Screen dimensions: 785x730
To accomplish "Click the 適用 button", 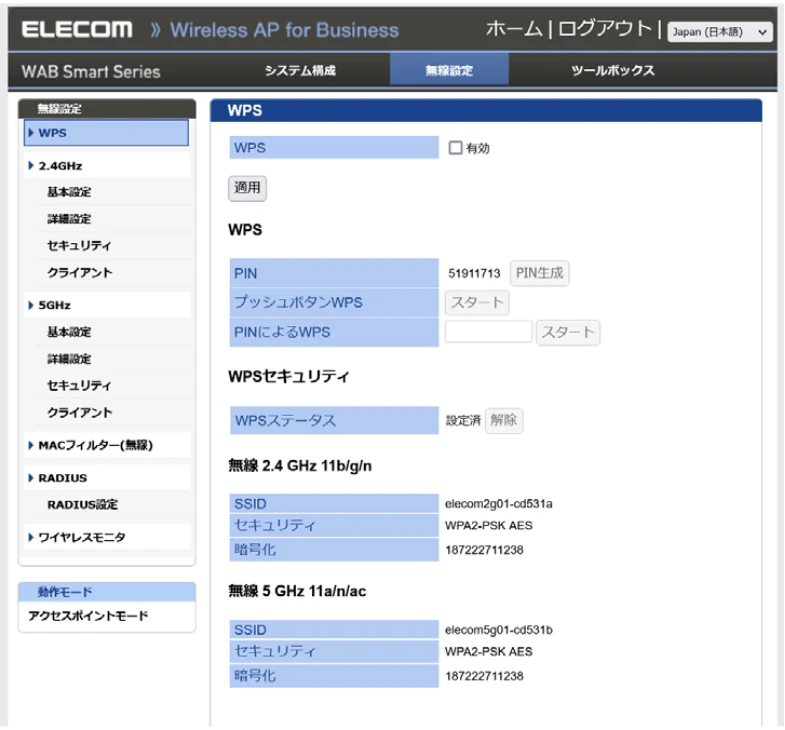I will pyautogui.click(x=247, y=188).
